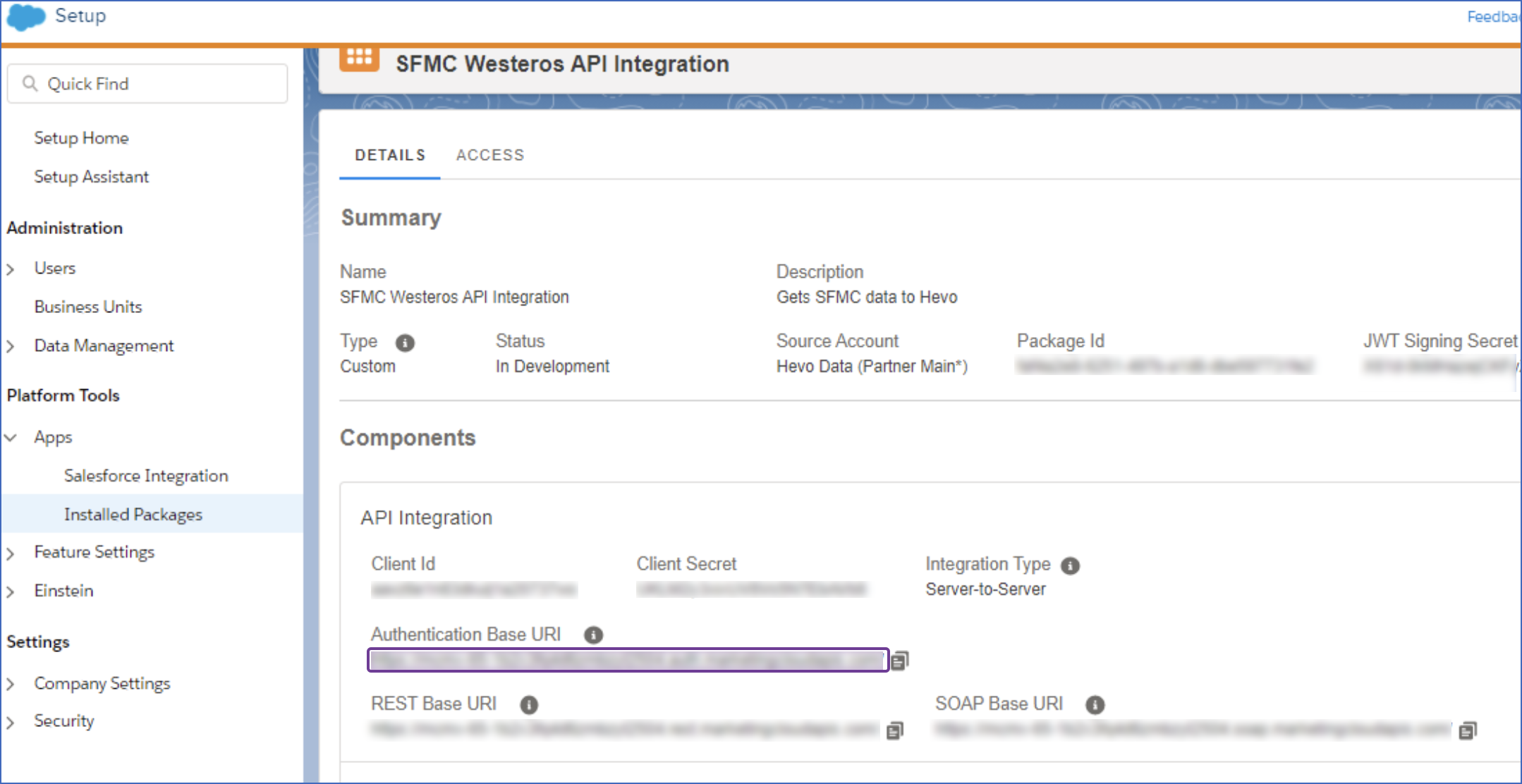The image size is (1522, 784).
Task: Click the orange package grid icon
Action: pos(360,59)
